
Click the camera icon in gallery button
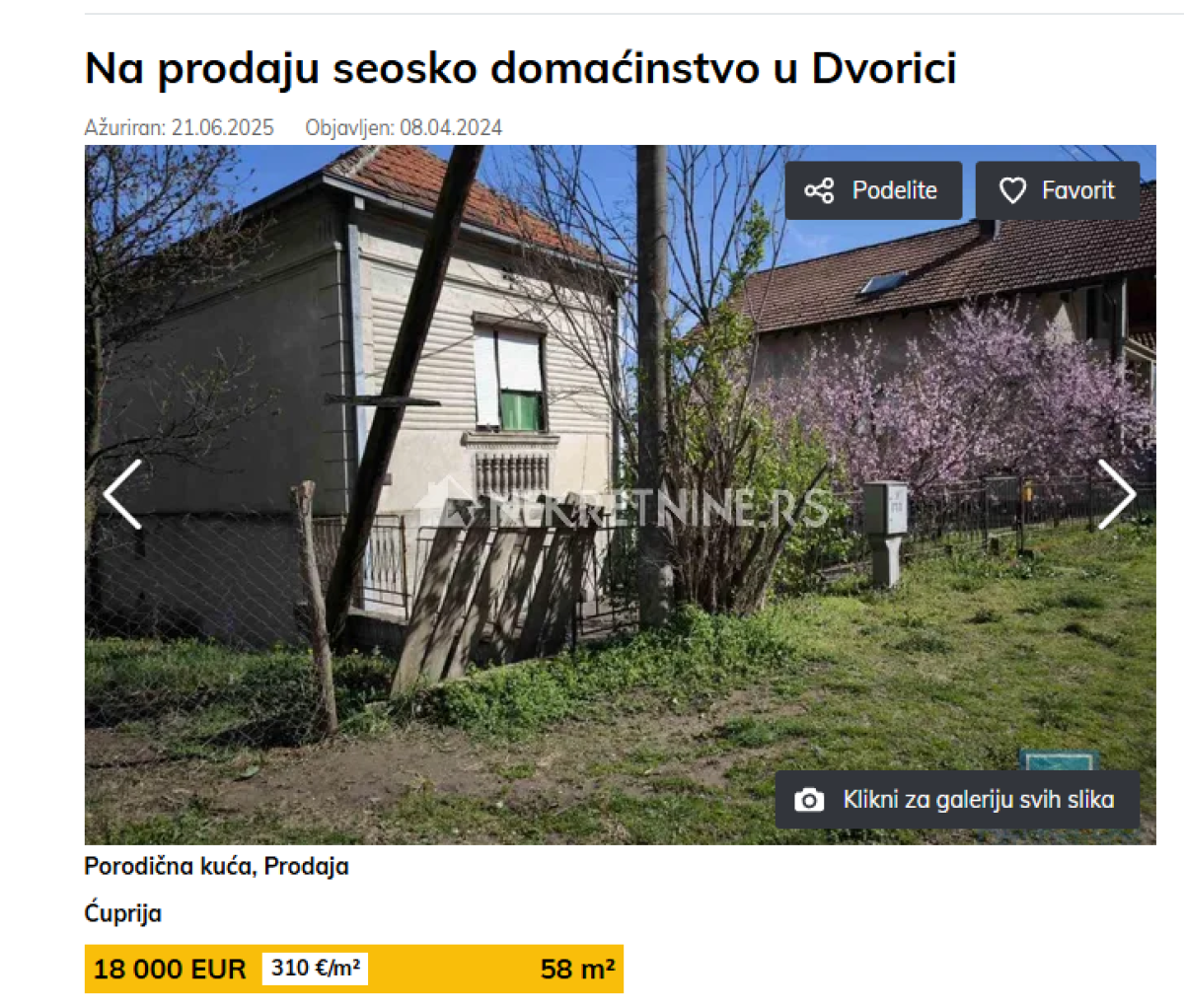pos(809,800)
